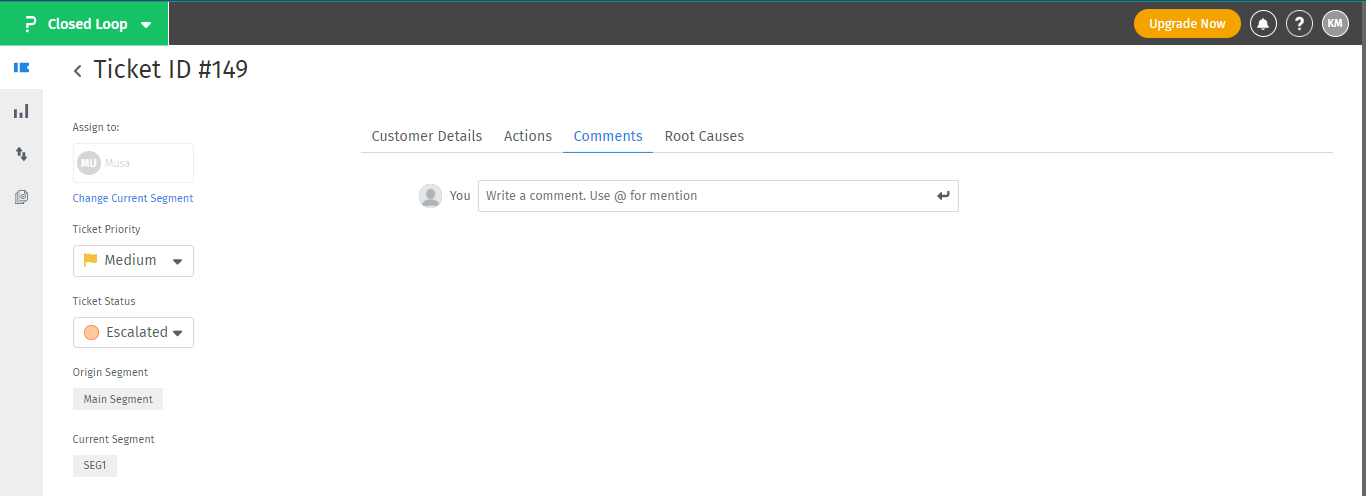
Task: Open the notifications bell icon
Action: [1264, 24]
